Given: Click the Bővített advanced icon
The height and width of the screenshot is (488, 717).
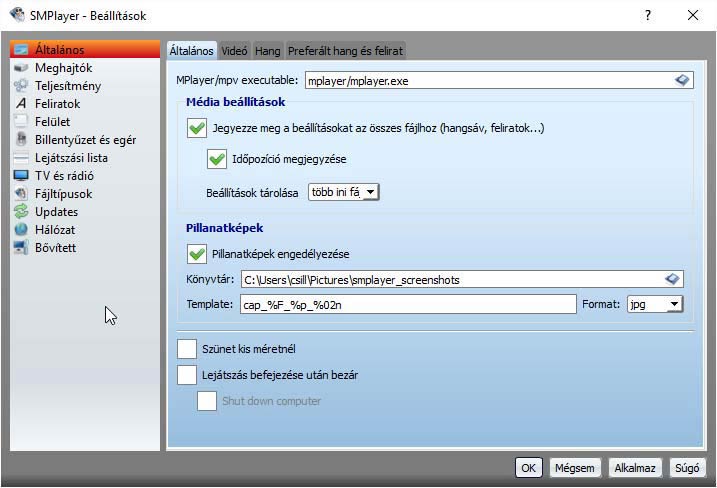Looking at the screenshot, I should tap(21, 247).
